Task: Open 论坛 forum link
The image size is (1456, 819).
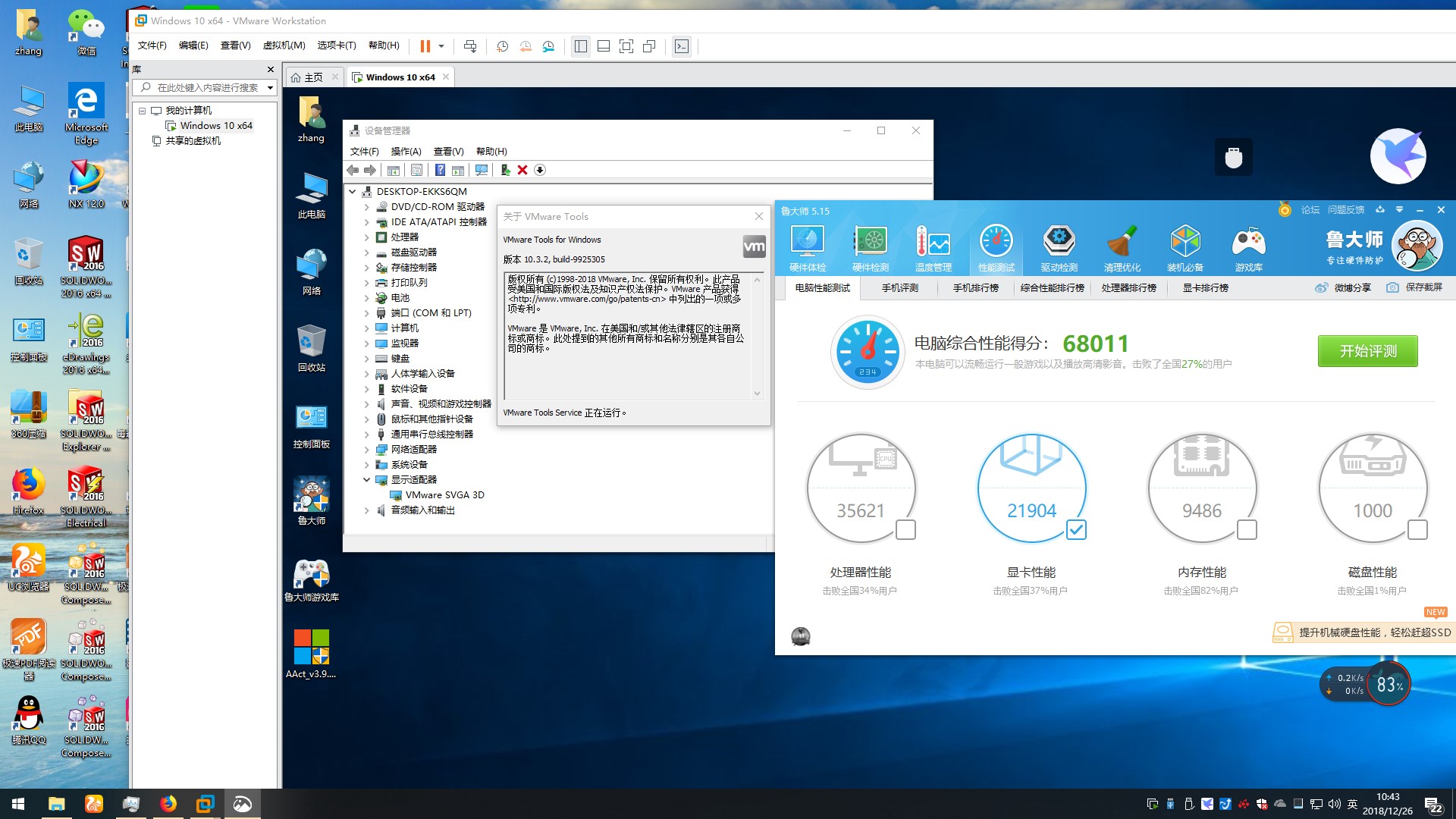Action: (1310, 210)
